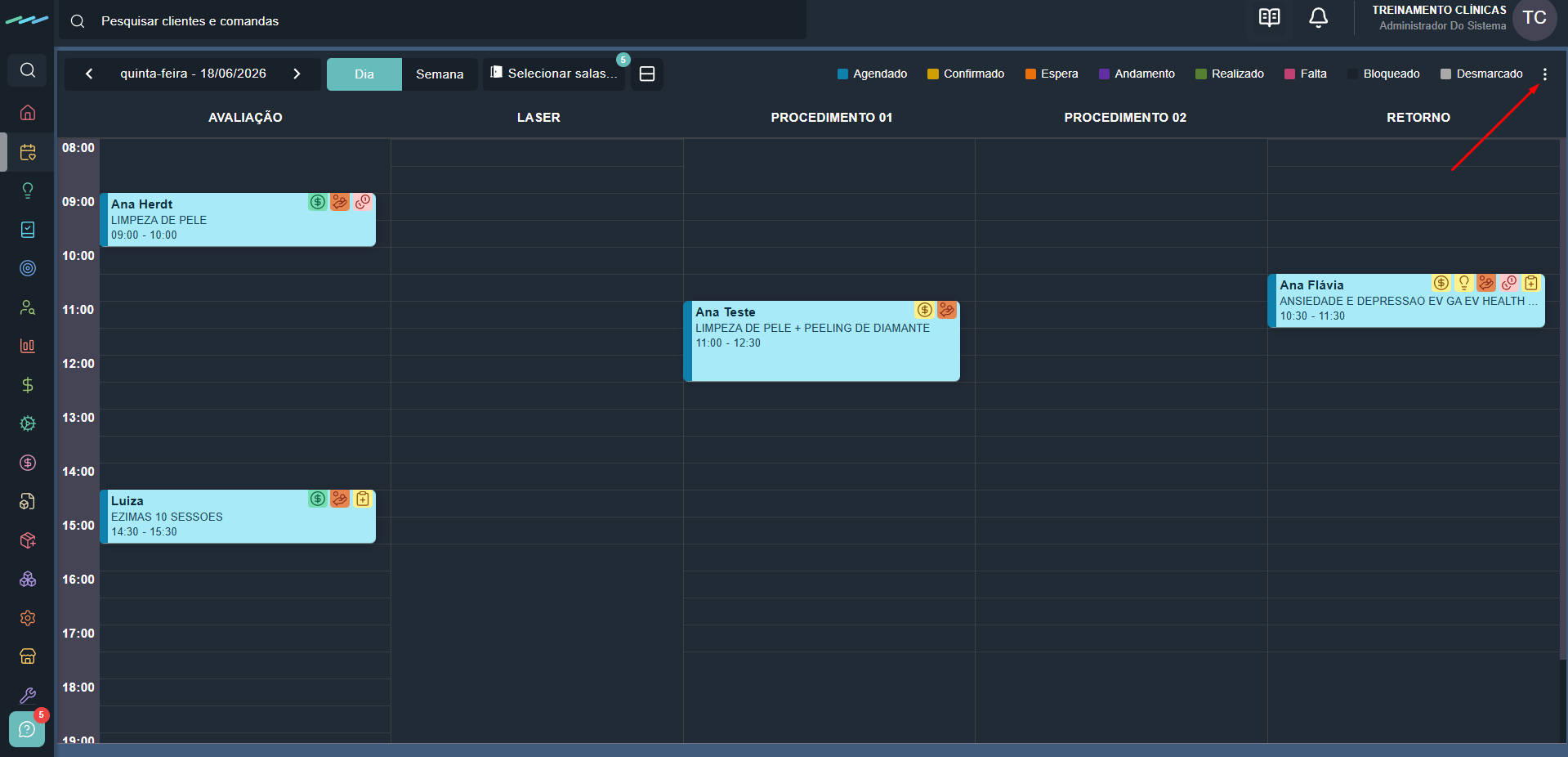Screen dimensions: 1568x757
Task: Toggle the agenda layout view icon
Action: pos(647,74)
